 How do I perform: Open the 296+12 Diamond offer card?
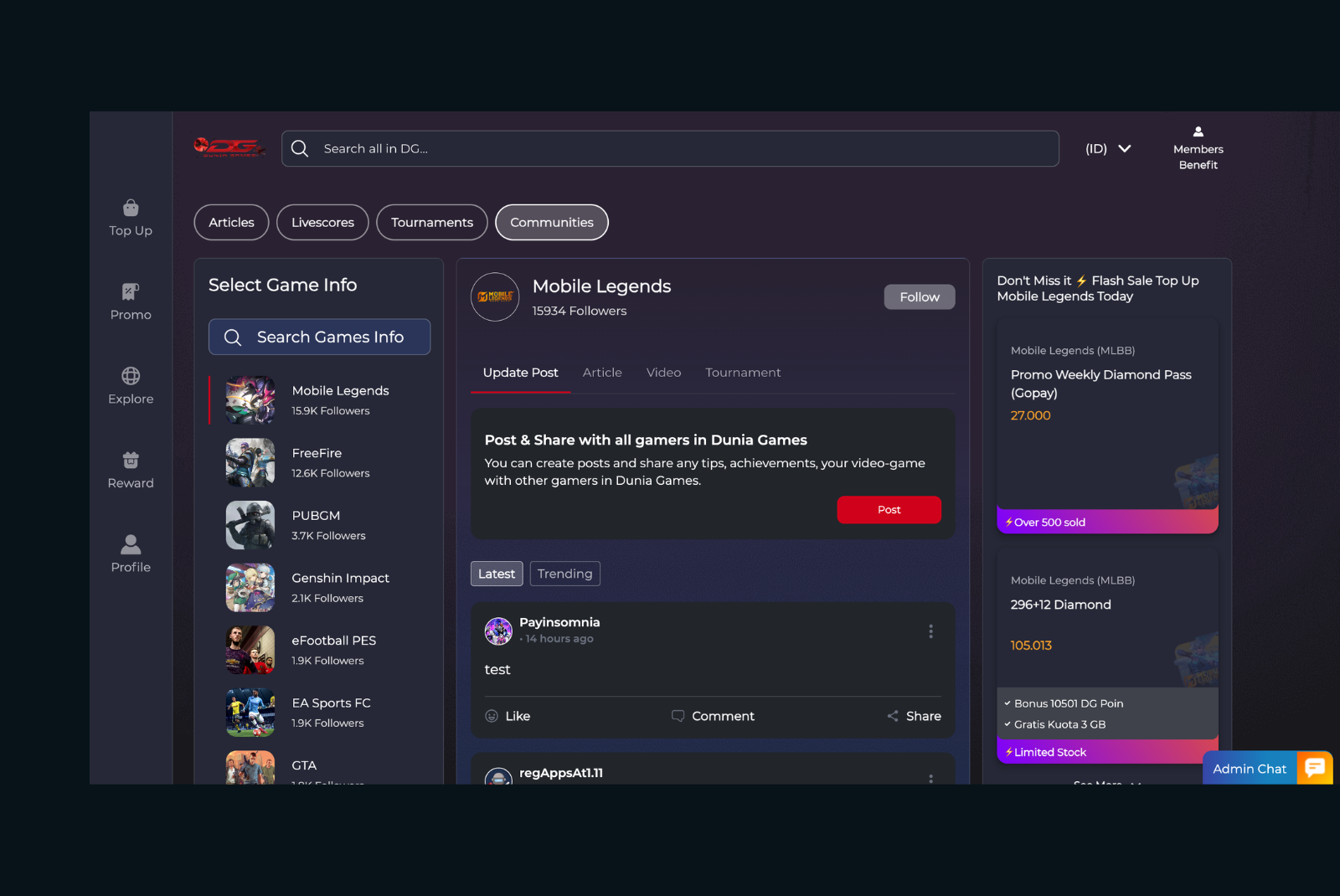(1107, 656)
